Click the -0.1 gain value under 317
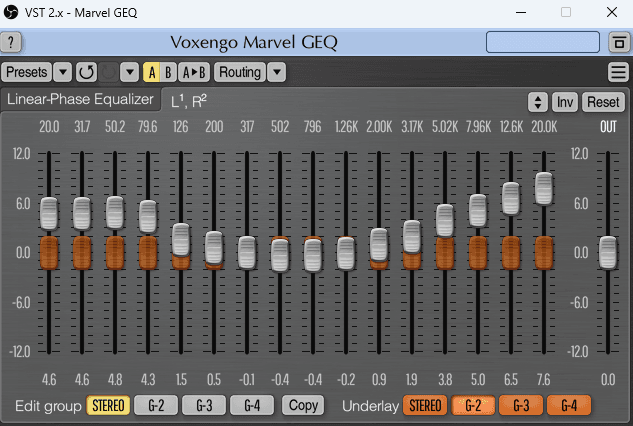Screen dimensions: 633x426 [247, 380]
